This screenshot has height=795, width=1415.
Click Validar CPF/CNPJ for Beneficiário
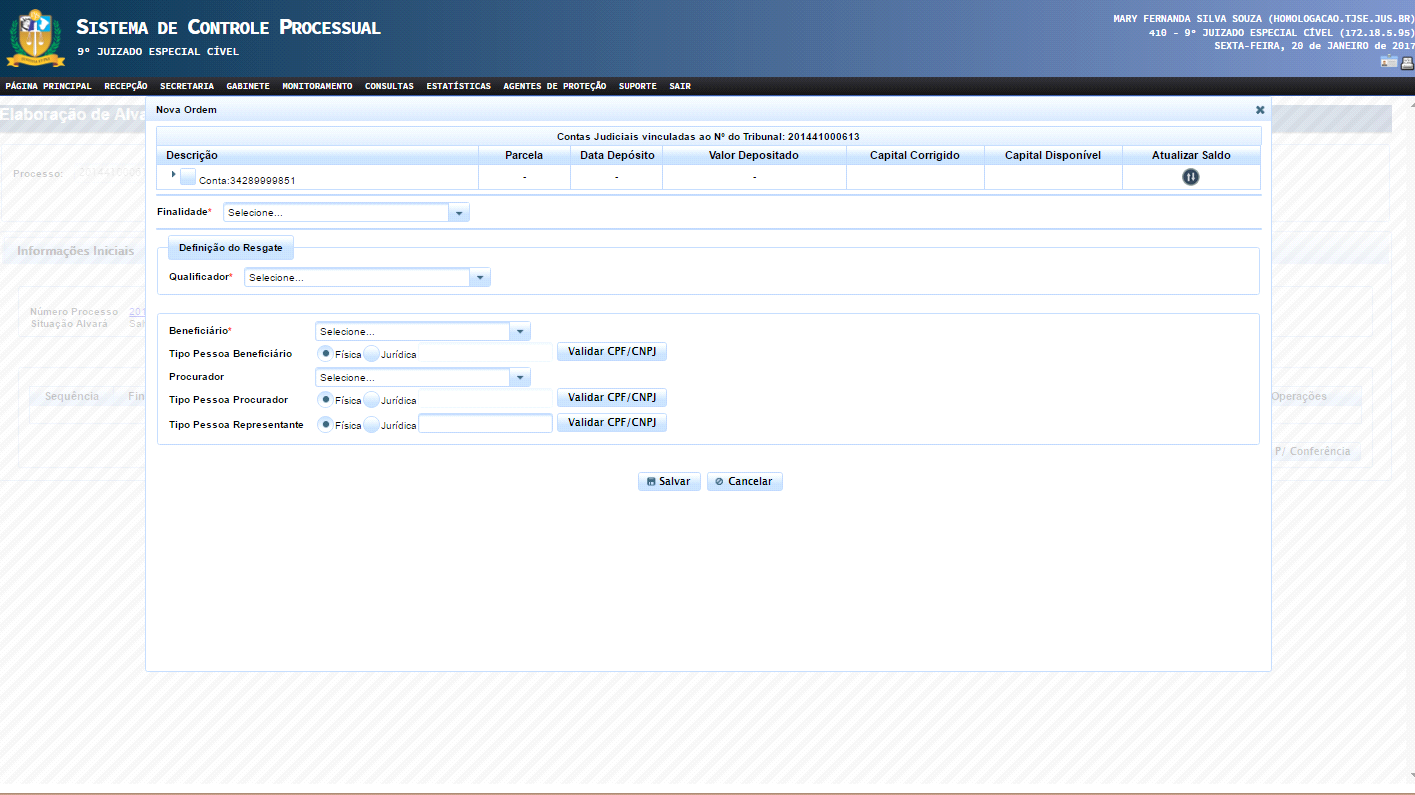(611, 352)
